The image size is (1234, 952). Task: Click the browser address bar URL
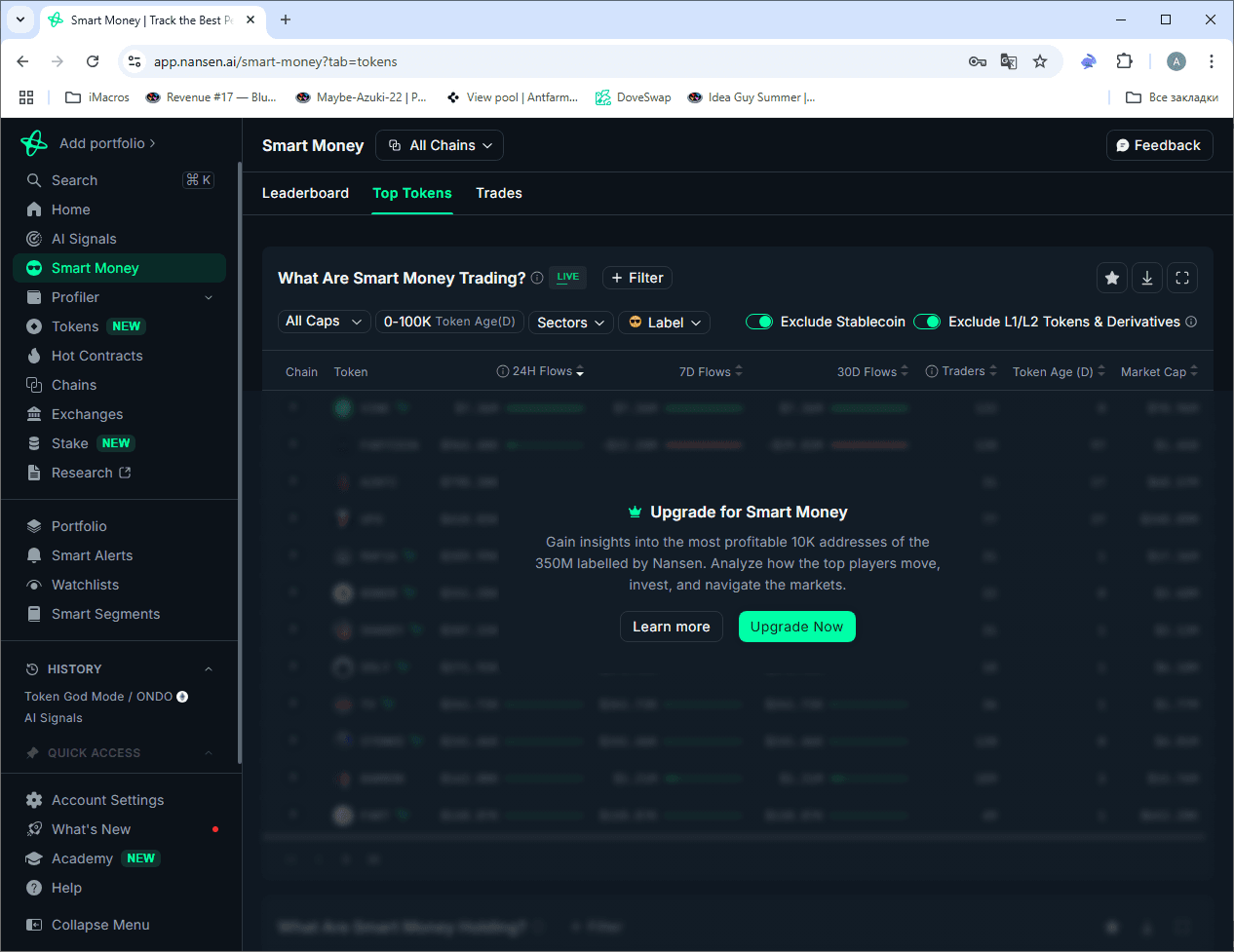[276, 61]
